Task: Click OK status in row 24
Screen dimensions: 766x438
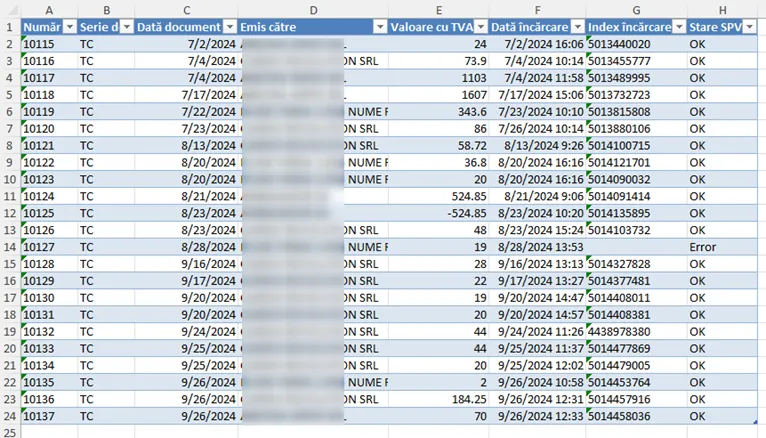Action: coord(723,417)
